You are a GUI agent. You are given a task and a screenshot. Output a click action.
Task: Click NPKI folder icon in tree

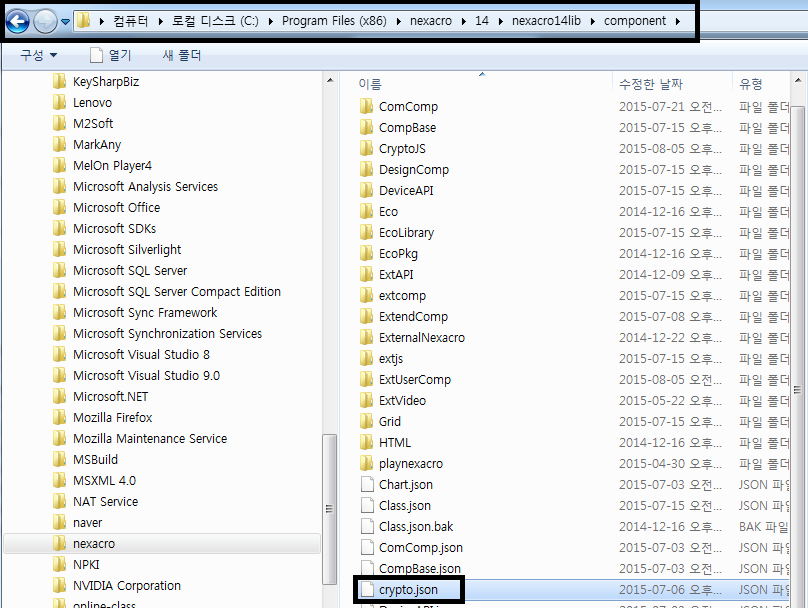tap(59, 565)
